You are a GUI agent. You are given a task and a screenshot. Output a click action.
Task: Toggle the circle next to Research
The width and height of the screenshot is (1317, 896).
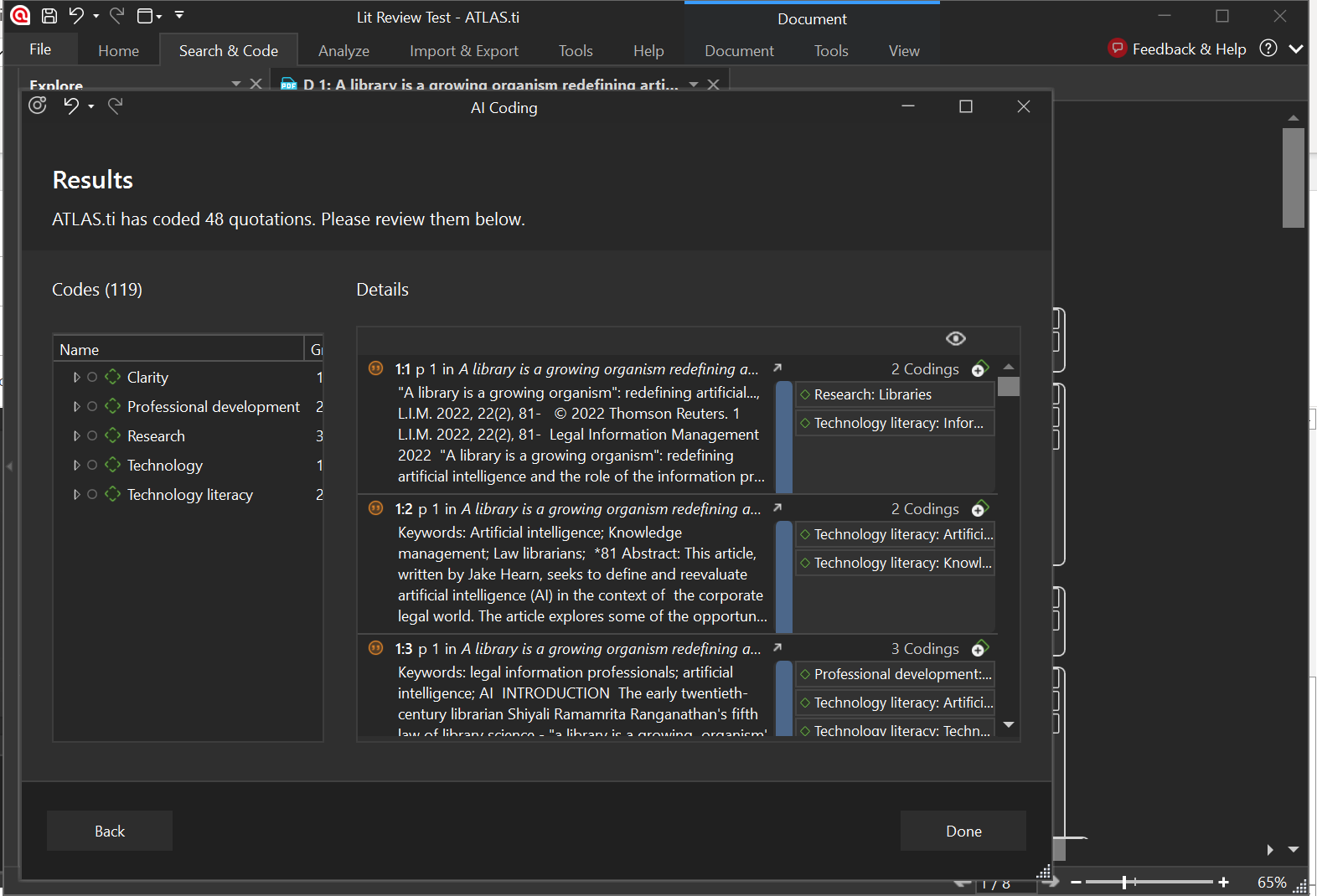[x=92, y=436]
